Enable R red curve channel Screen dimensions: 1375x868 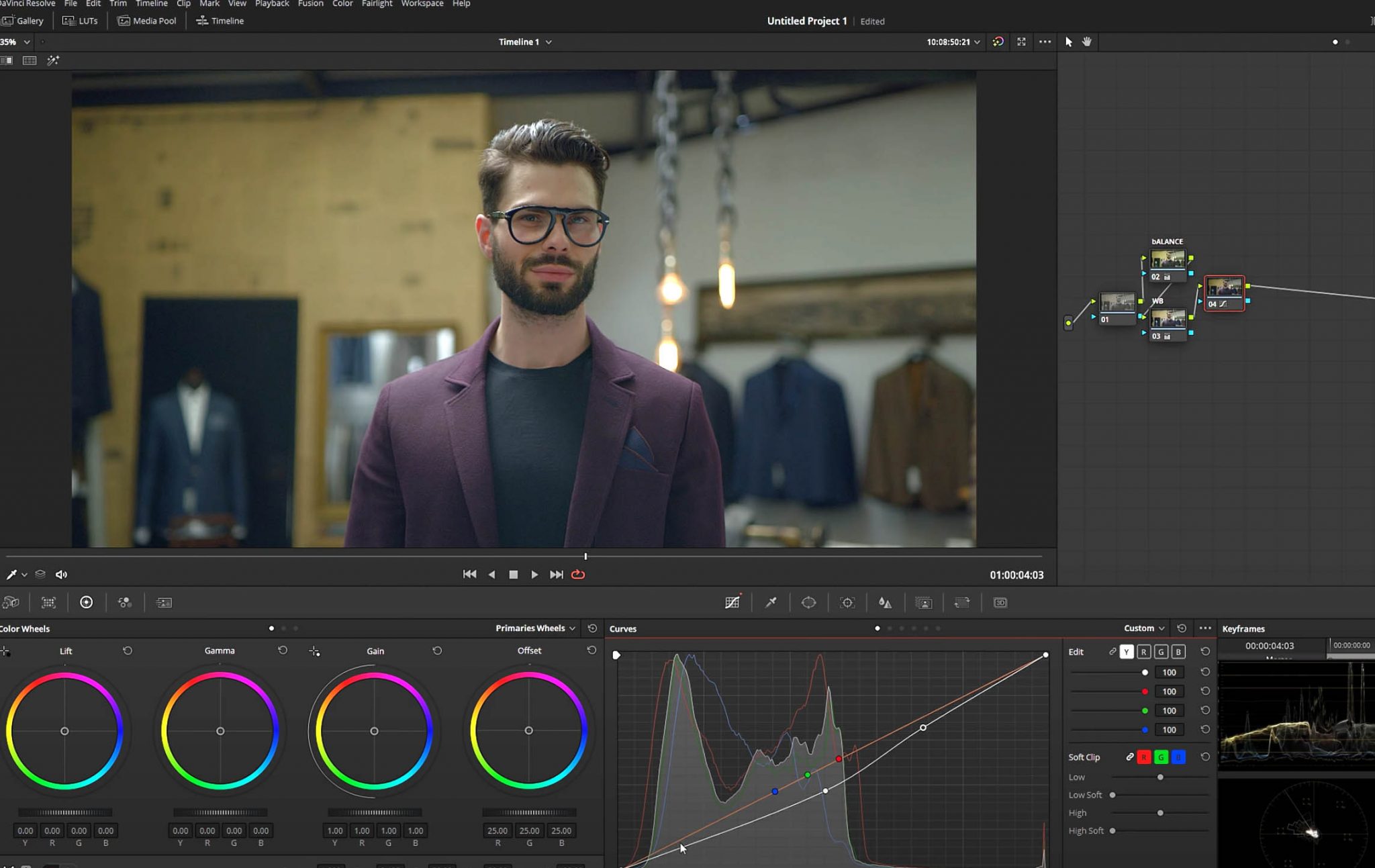tap(1144, 652)
